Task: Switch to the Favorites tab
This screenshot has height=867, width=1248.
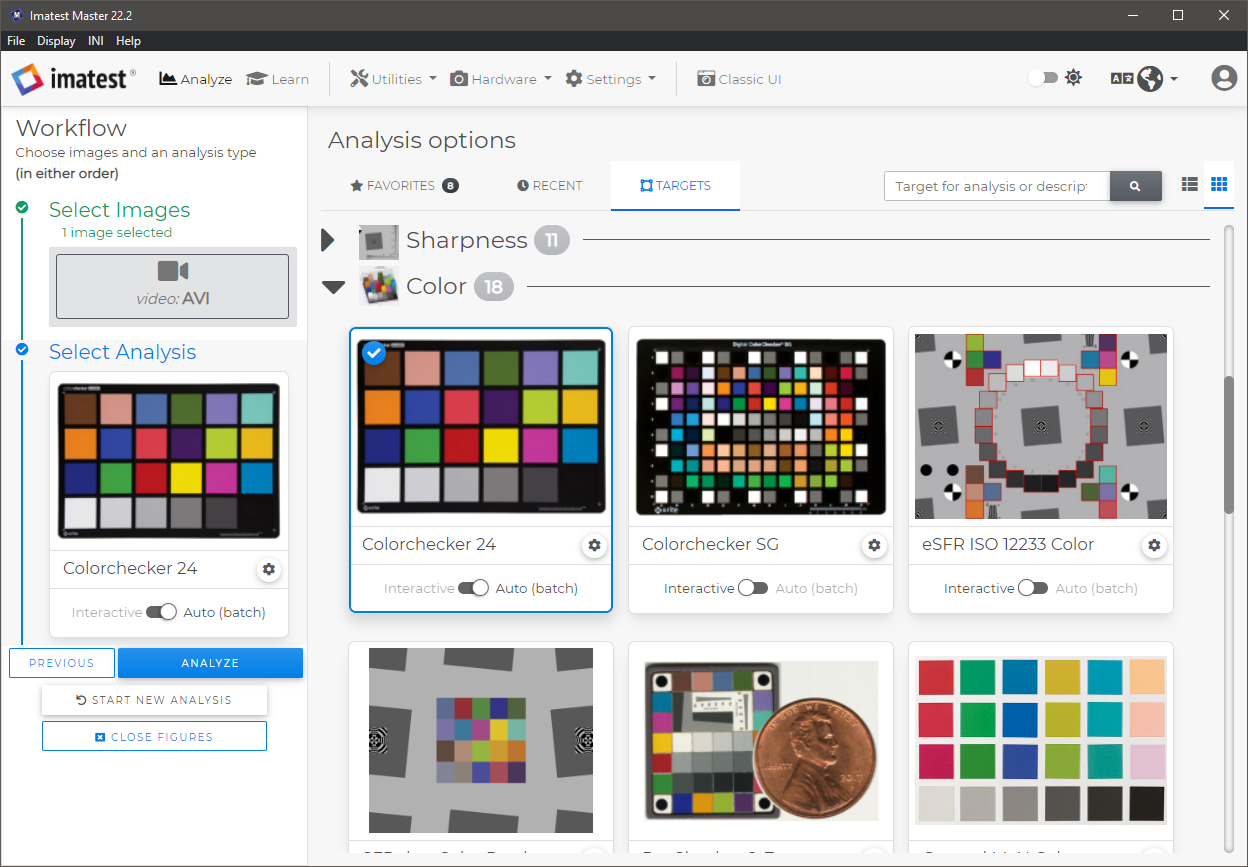Action: (x=404, y=186)
